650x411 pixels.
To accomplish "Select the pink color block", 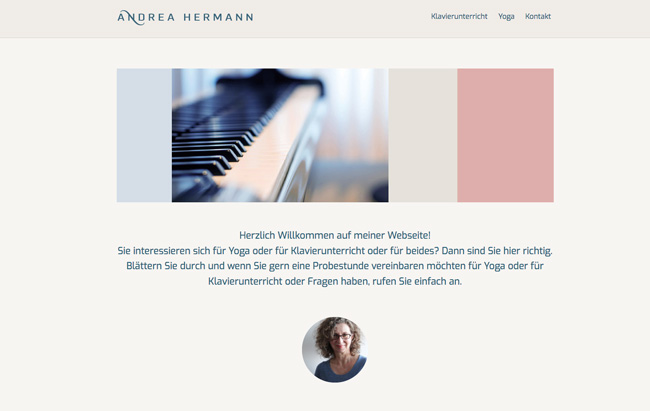I will coord(505,135).
